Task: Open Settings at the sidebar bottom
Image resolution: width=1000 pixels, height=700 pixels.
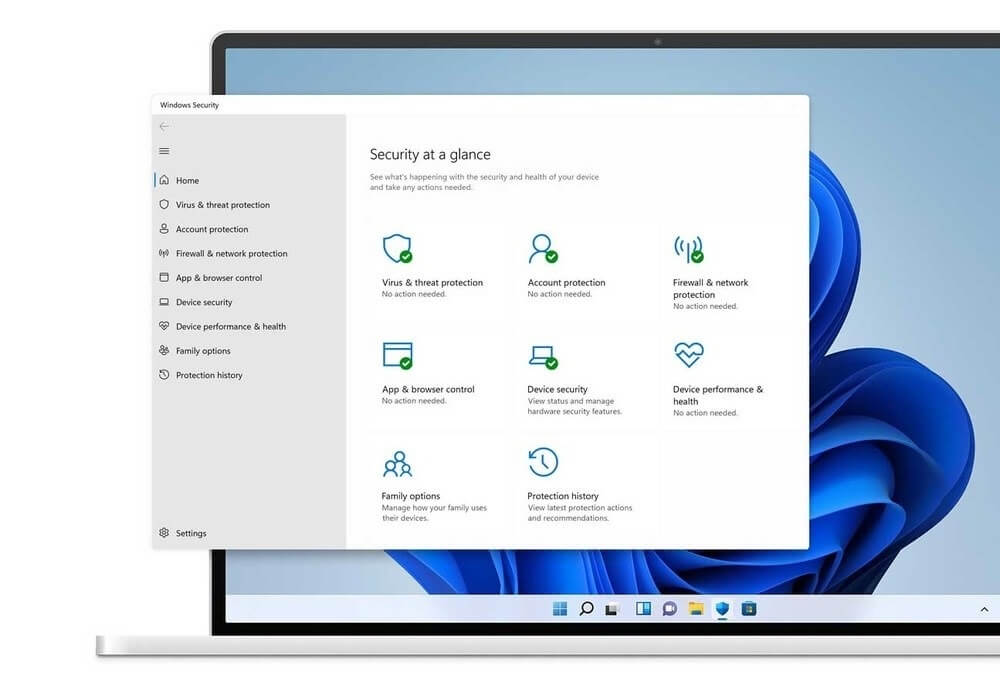Action: (x=249, y=532)
